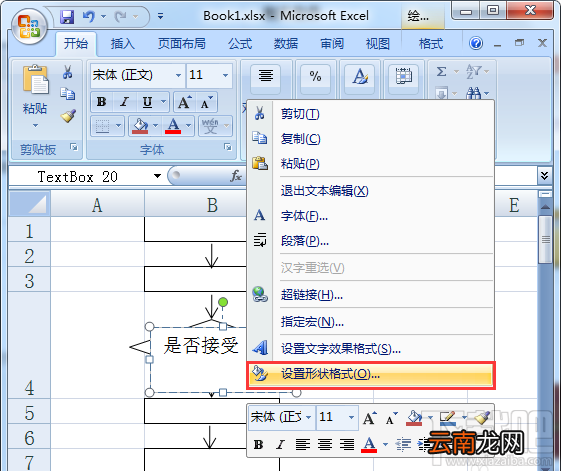Expand the Paste options arrow below 粘贴
Viewport: 561px width, 471px height.
point(35,125)
